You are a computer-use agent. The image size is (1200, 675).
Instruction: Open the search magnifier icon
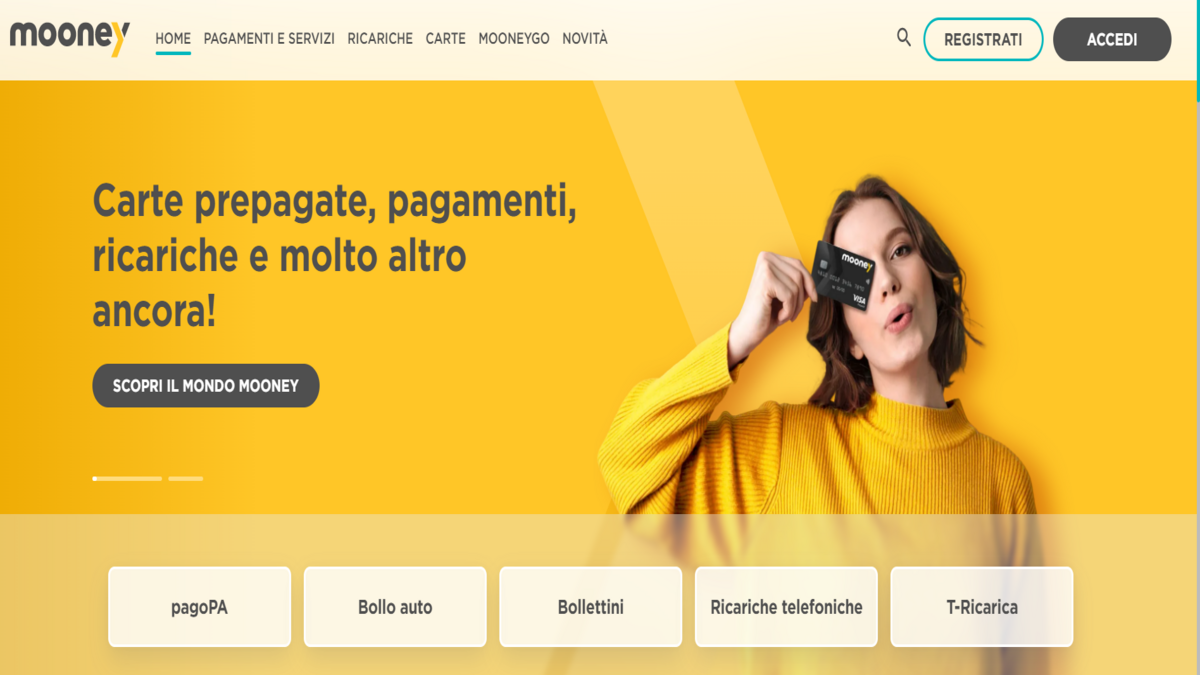coord(904,38)
